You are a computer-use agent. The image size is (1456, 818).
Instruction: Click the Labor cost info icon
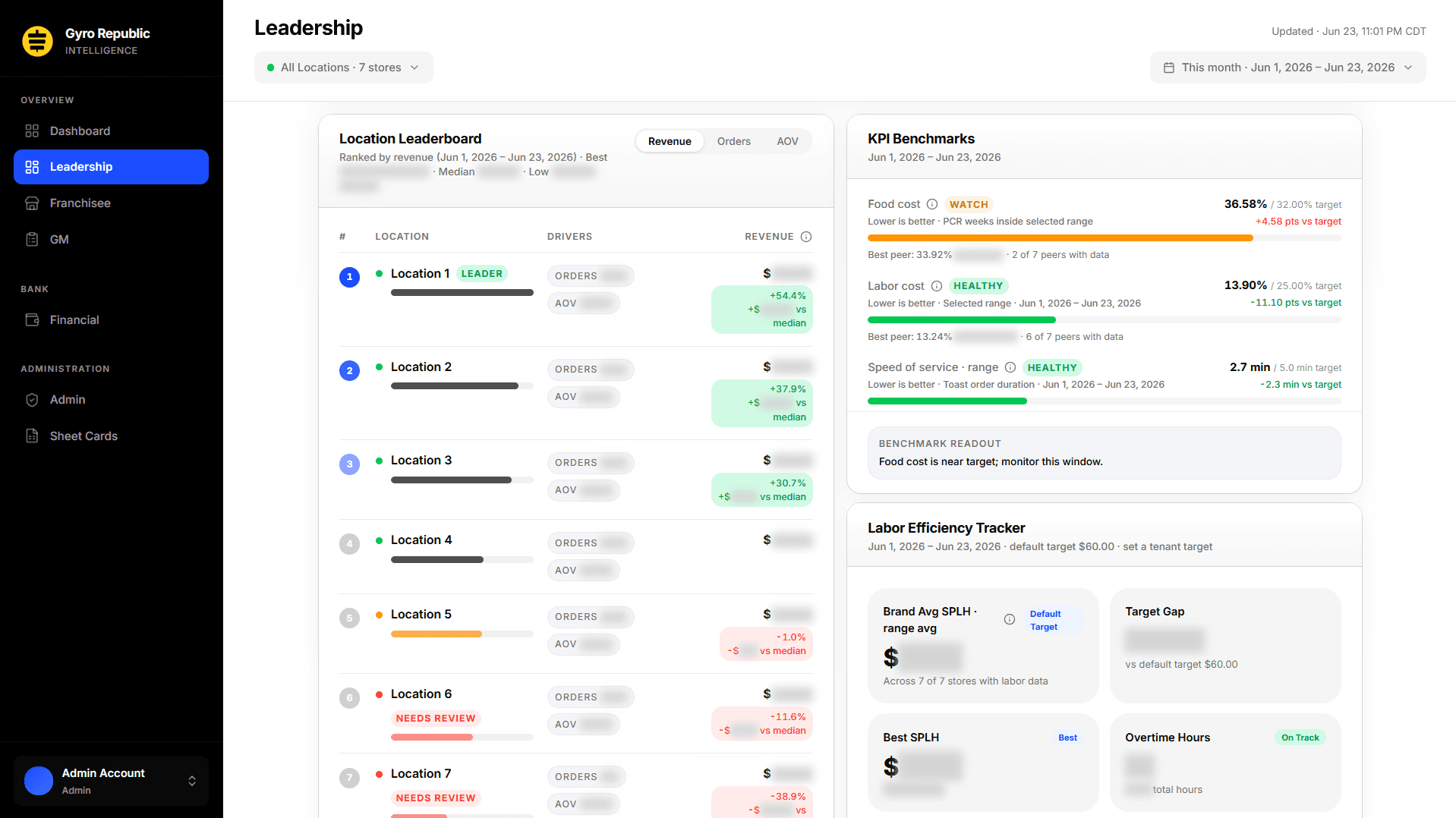(x=937, y=286)
